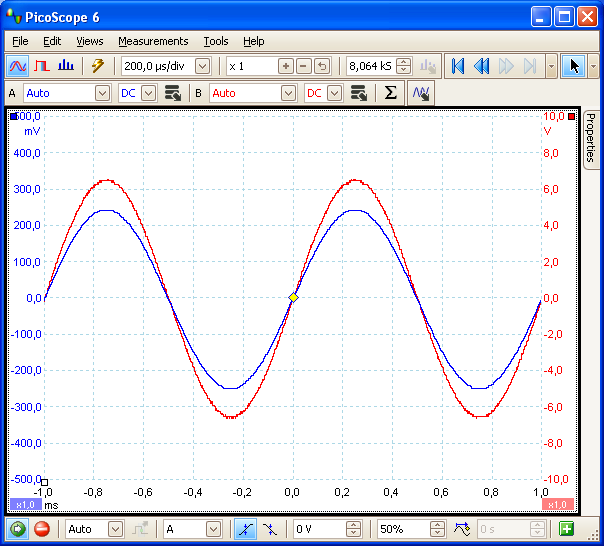Open the Help menu
Viewport: 604px width, 546px height.
click(x=253, y=41)
